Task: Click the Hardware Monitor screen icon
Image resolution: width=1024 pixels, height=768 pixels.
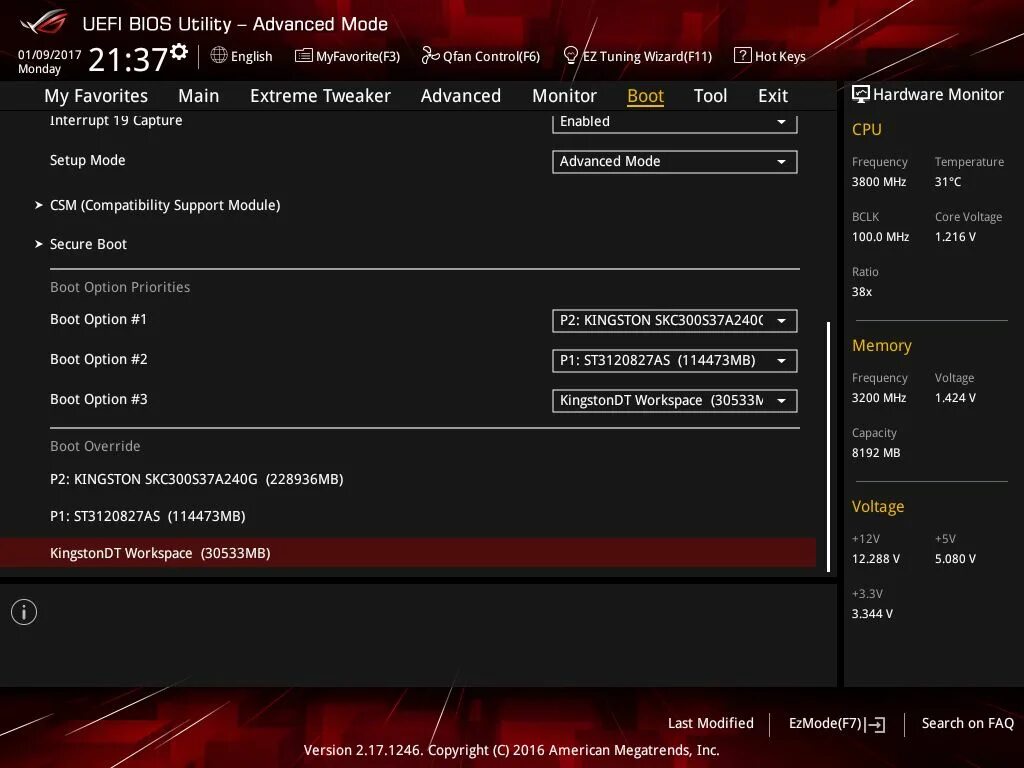Action: pos(861,94)
